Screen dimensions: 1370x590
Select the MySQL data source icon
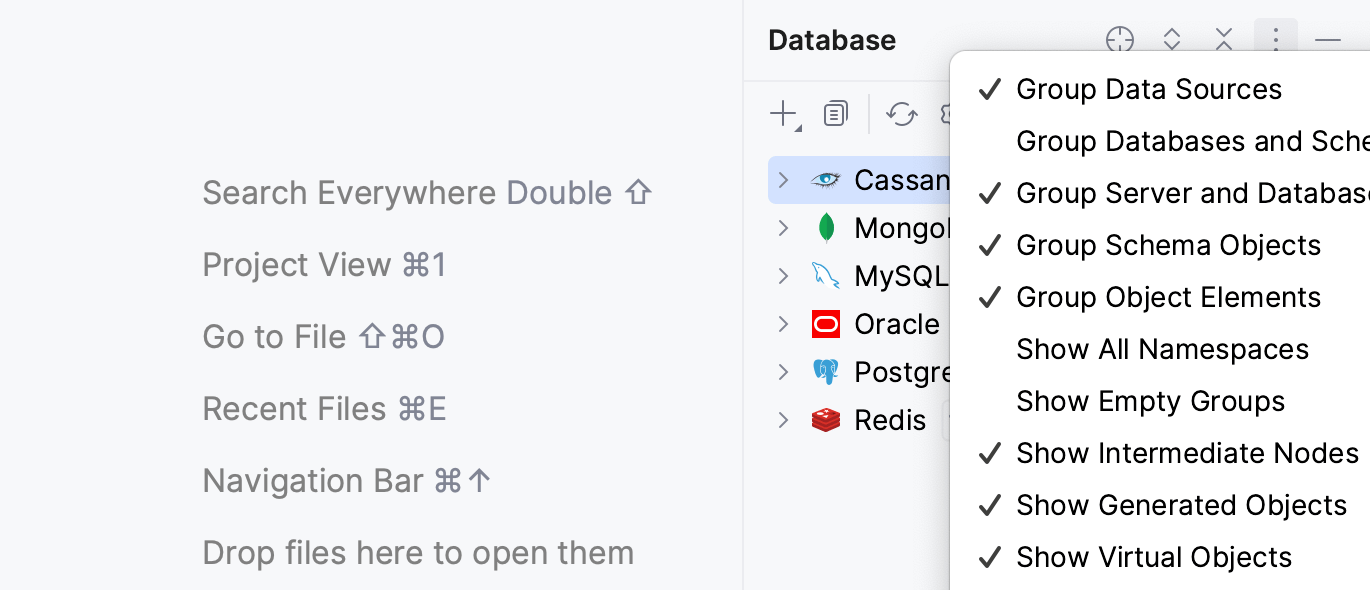pyautogui.click(x=826, y=276)
